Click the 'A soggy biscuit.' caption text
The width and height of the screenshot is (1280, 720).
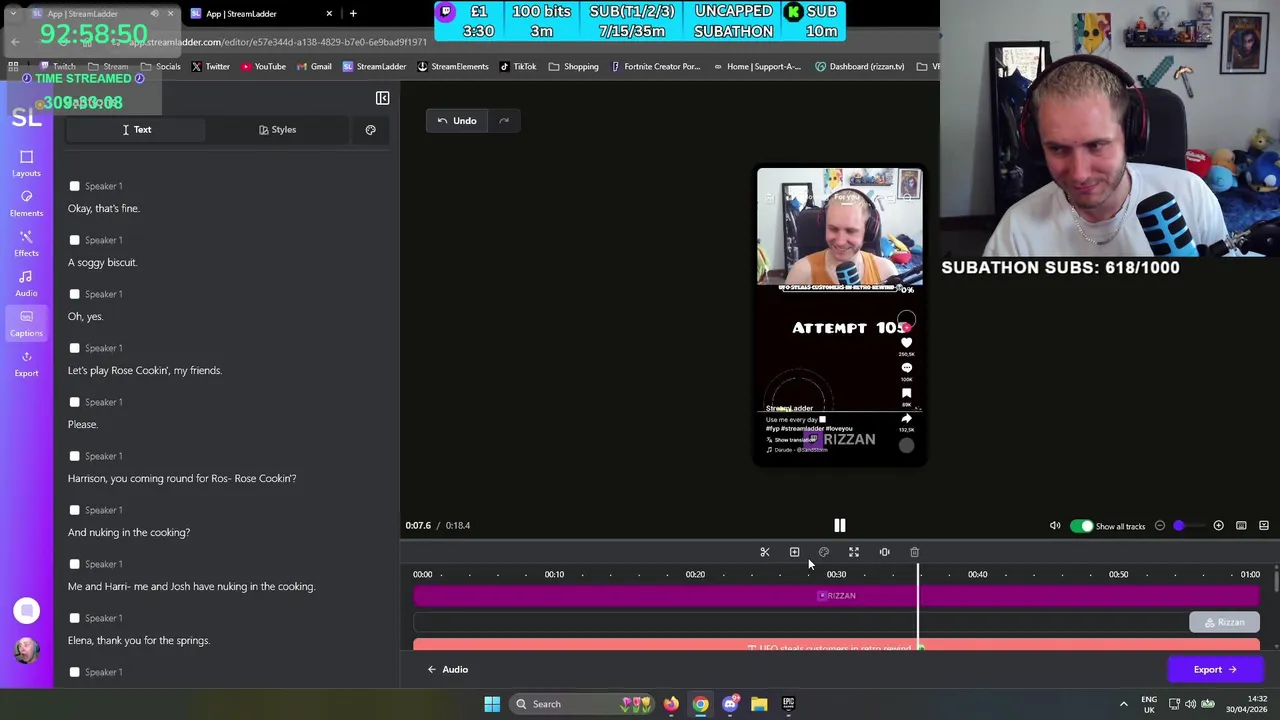click(x=102, y=263)
